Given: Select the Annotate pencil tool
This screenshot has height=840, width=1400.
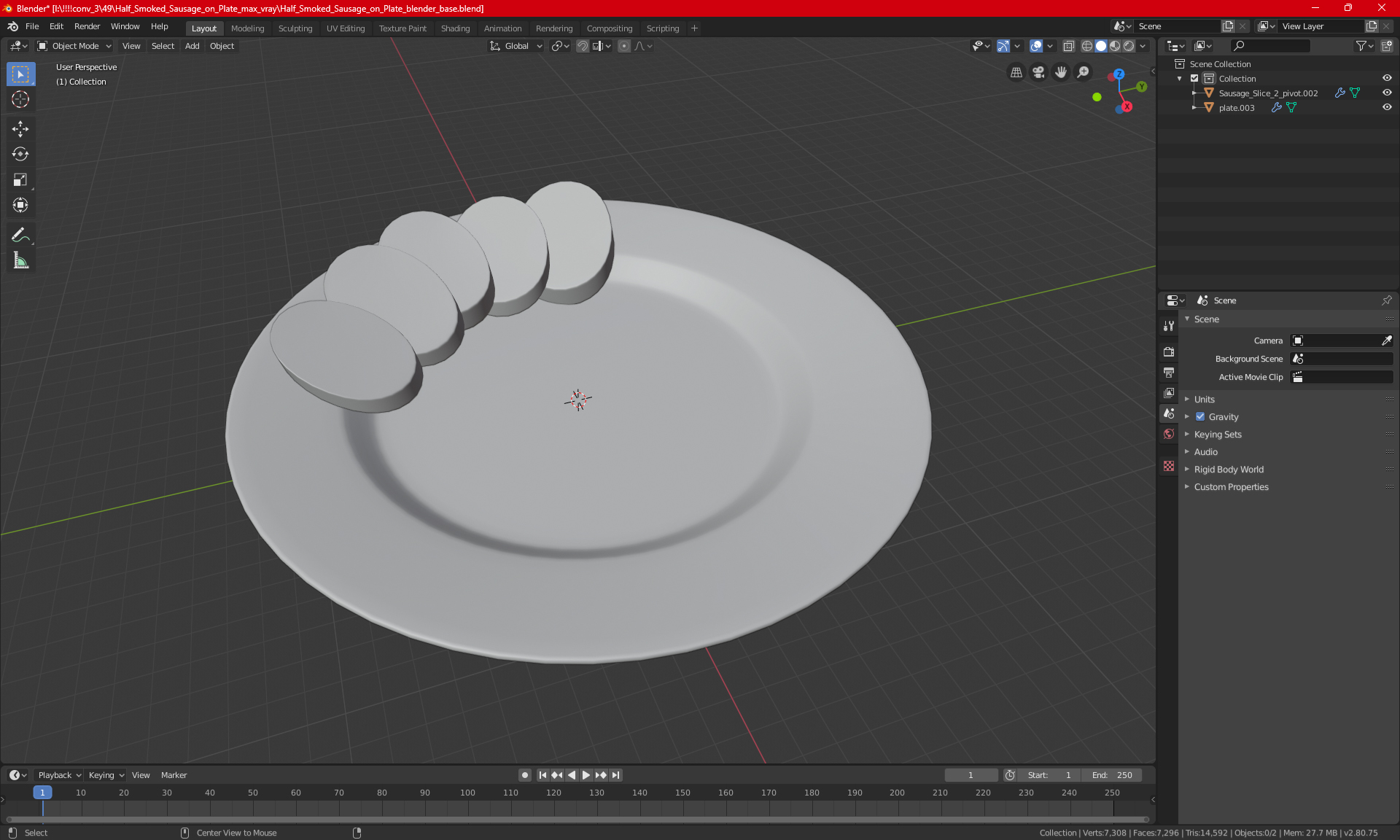Looking at the screenshot, I should point(20,235).
